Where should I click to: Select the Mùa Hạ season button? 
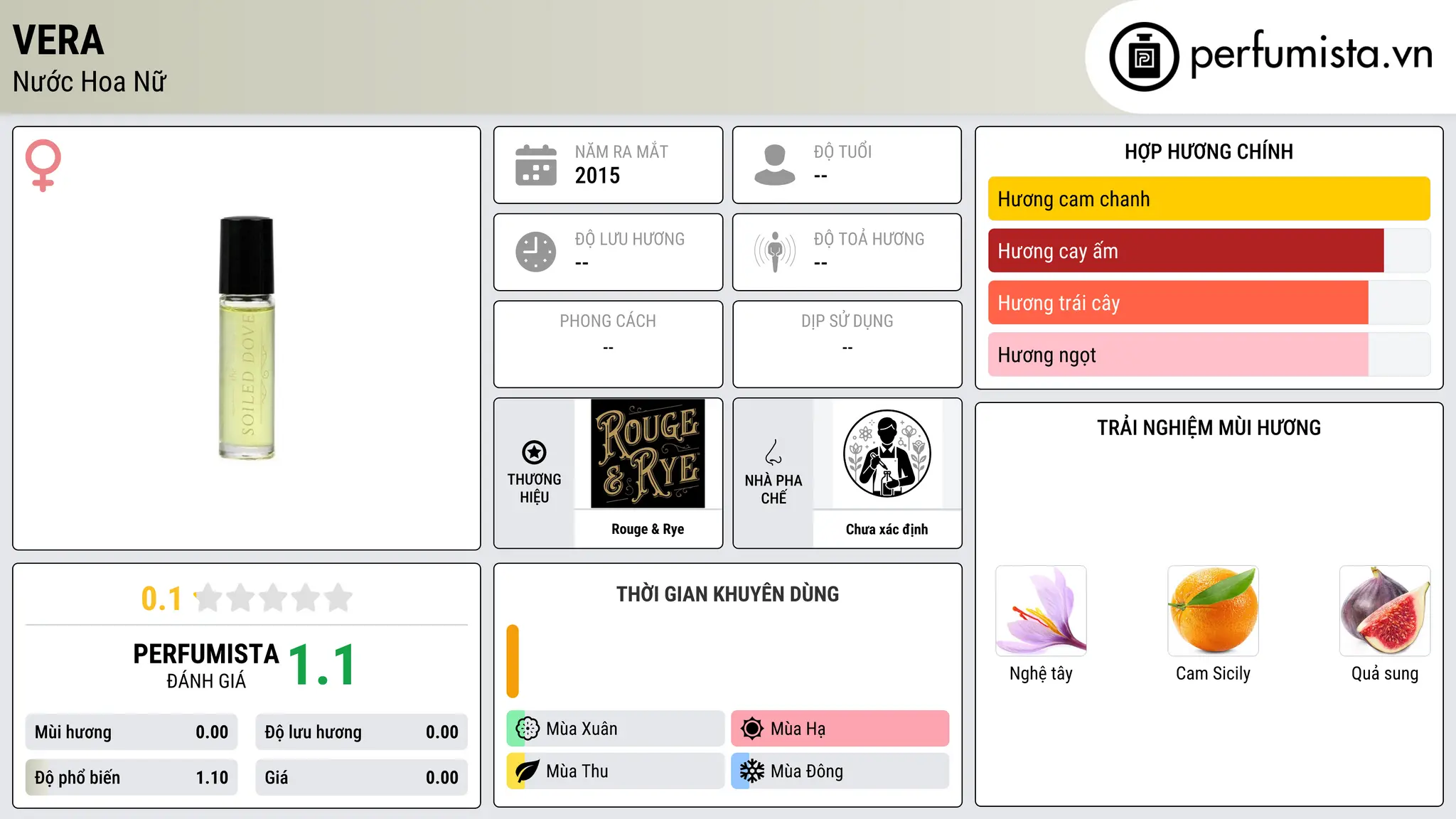[x=840, y=729]
